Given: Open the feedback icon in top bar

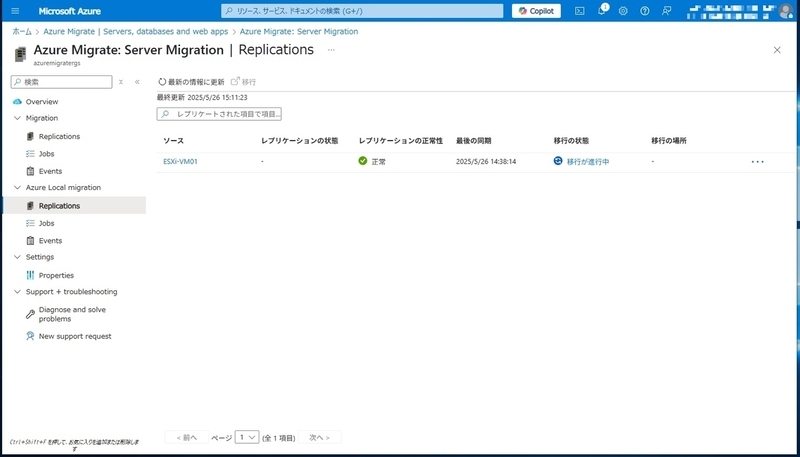Looking at the screenshot, I should (666, 11).
